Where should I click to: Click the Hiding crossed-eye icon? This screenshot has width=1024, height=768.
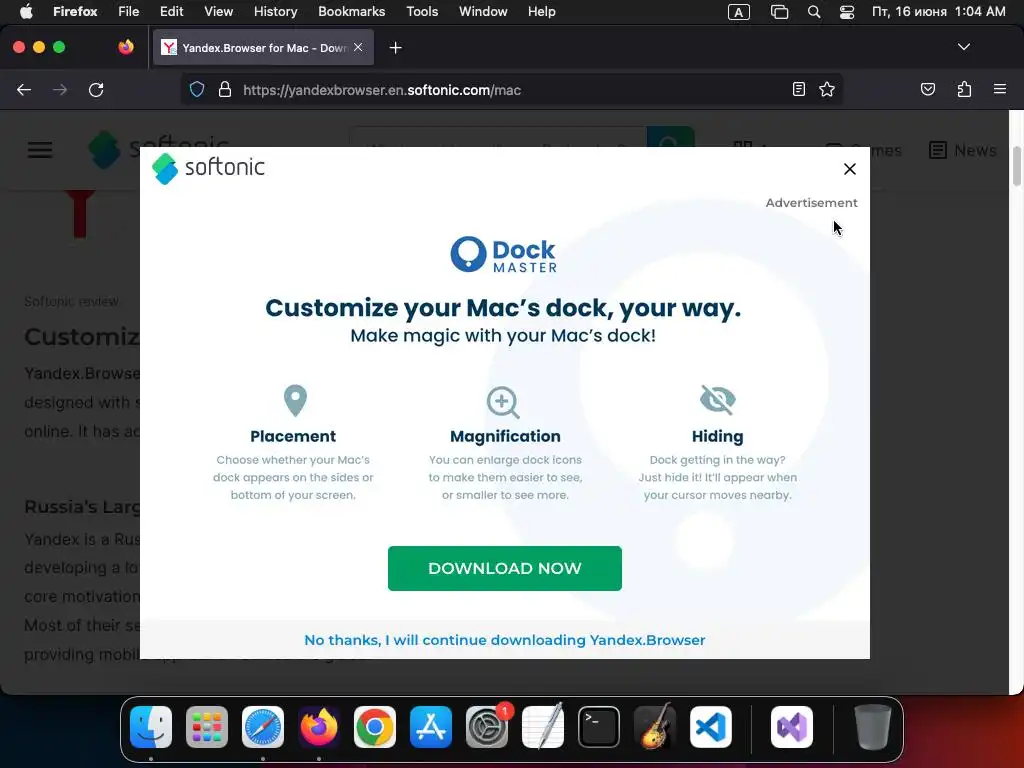[718, 399]
